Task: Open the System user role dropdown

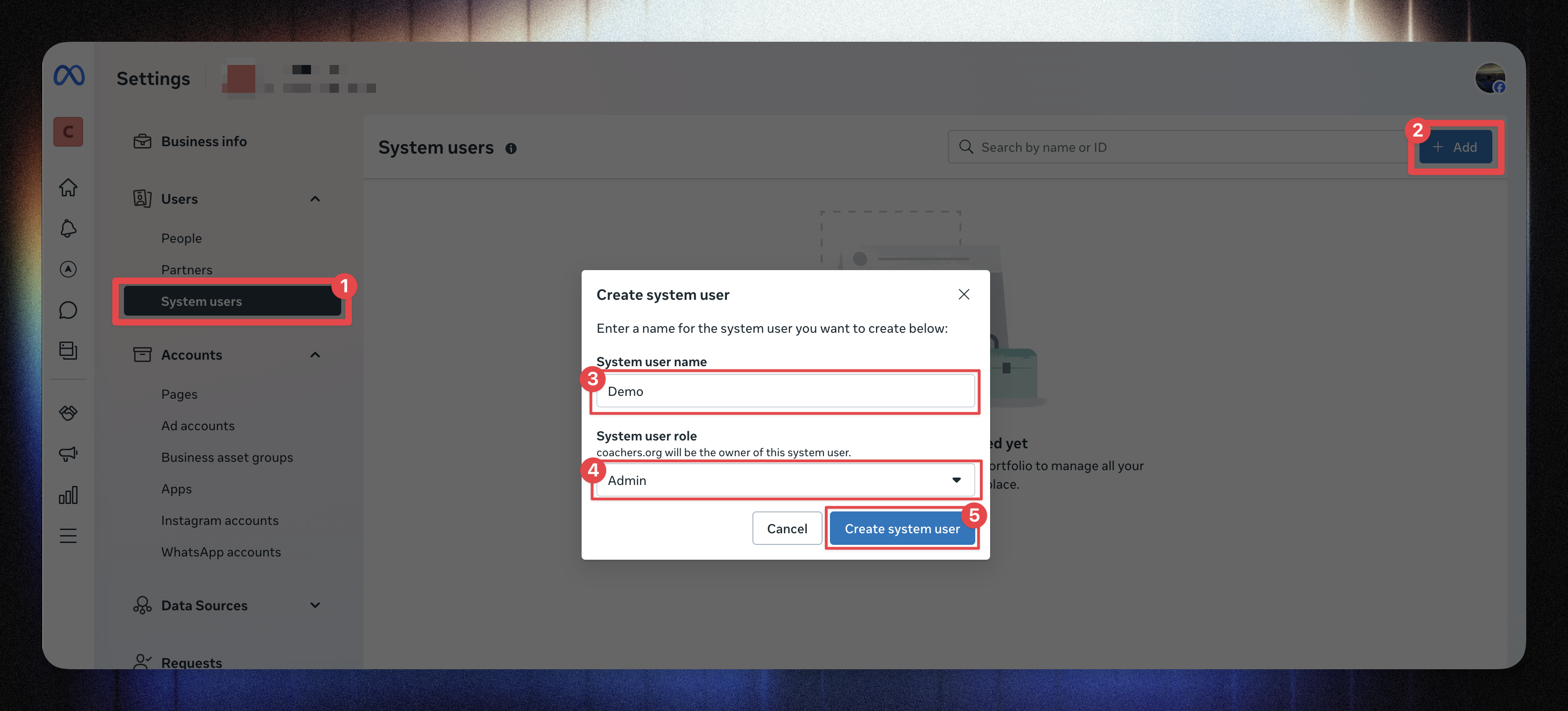Action: (x=785, y=480)
